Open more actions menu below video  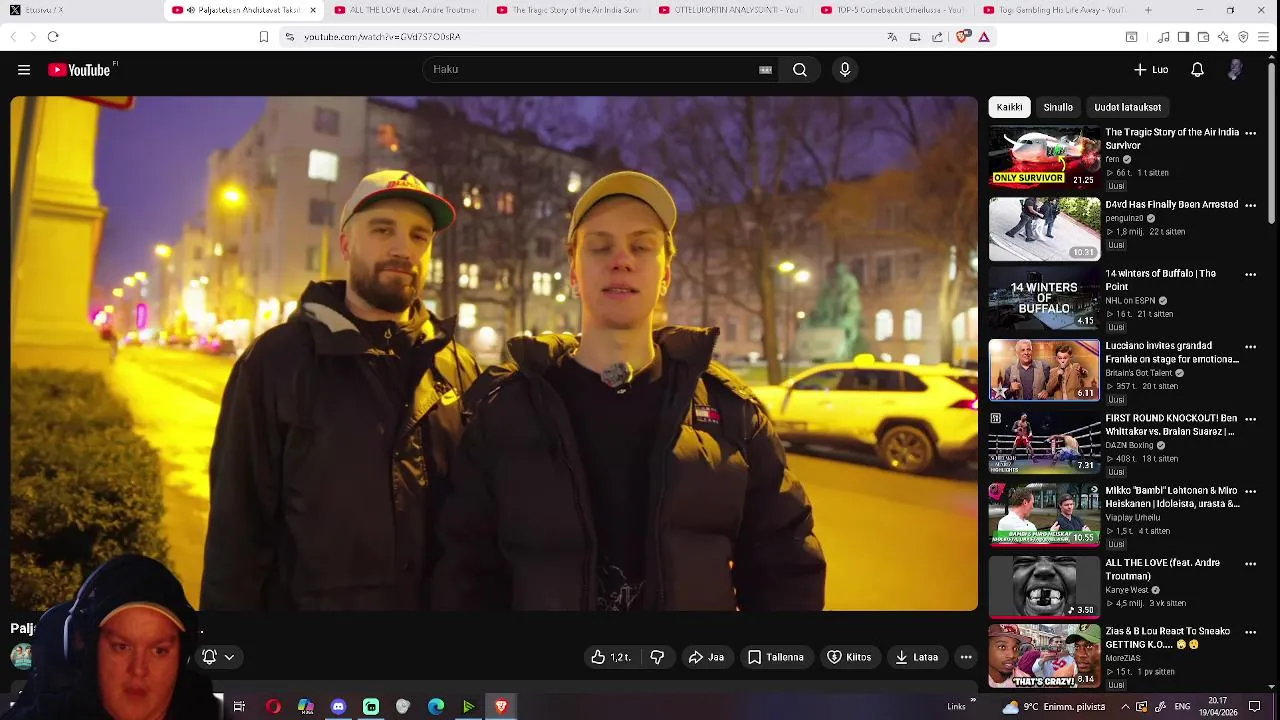click(x=966, y=657)
